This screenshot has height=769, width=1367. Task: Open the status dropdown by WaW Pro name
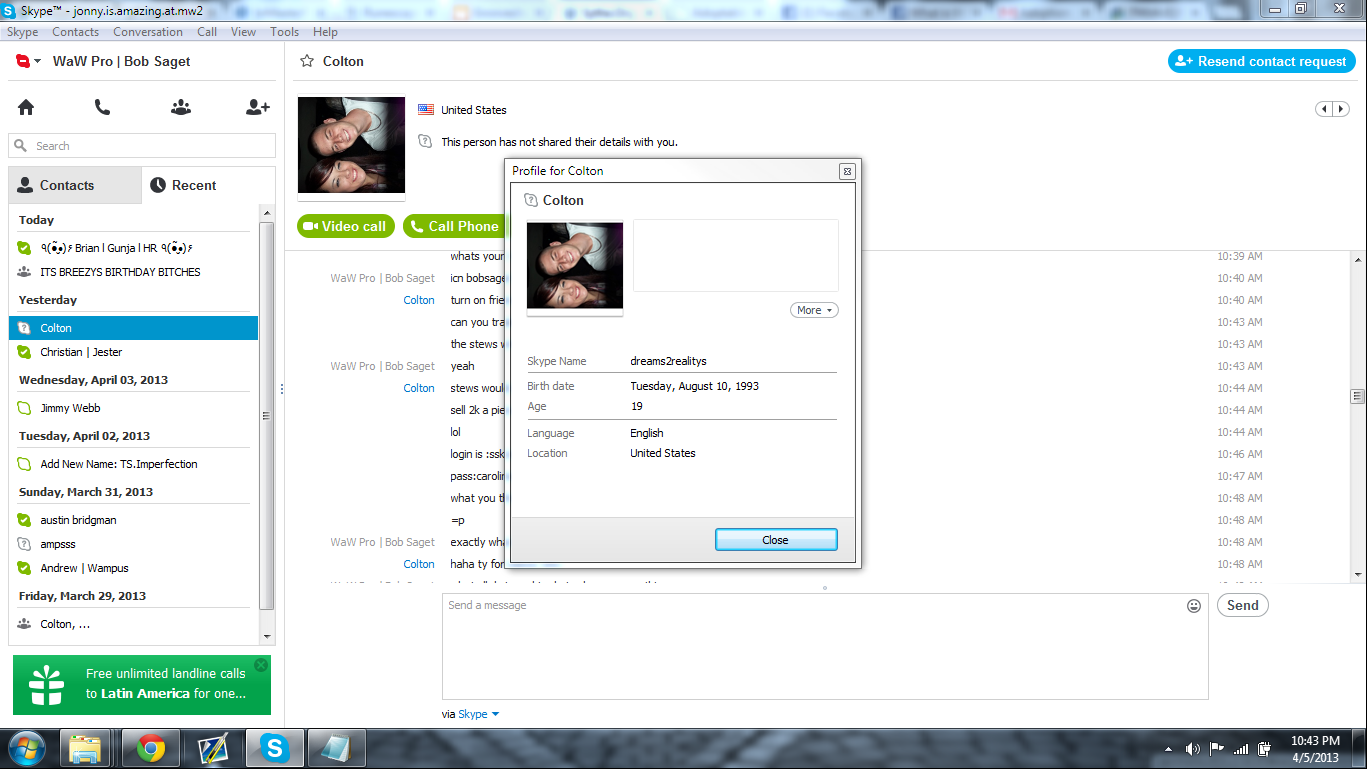(29, 61)
